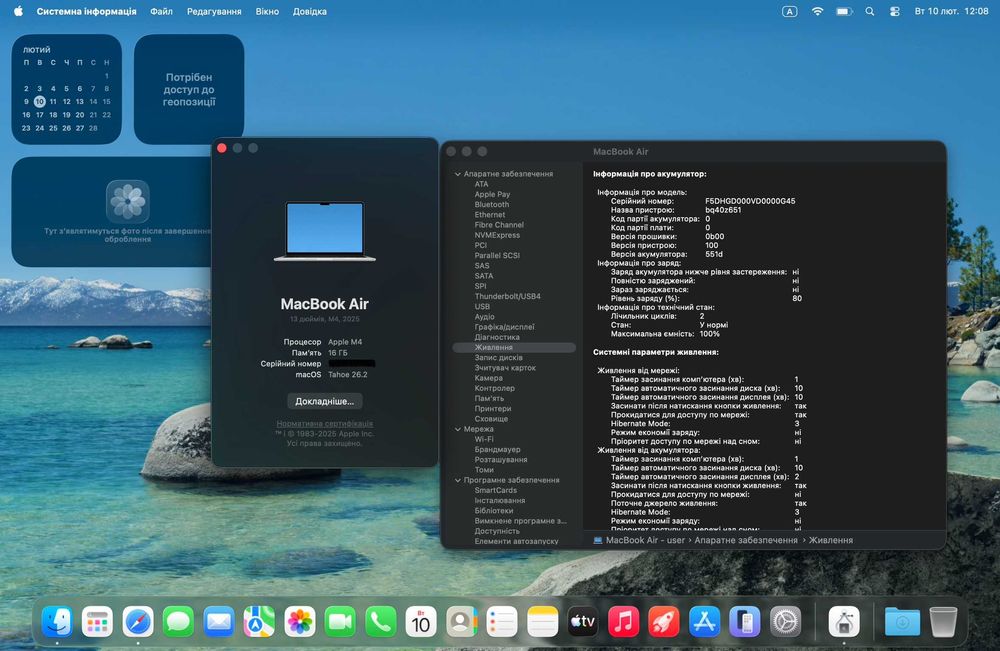This screenshot has height=651, width=1000.
Task: Open the Нормативна сертифікація link
Action: [324, 424]
